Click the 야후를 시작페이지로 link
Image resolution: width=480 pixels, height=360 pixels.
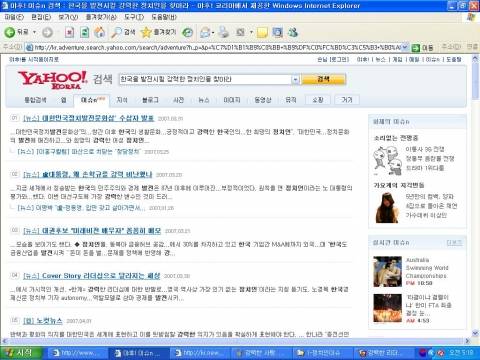(x=34, y=60)
